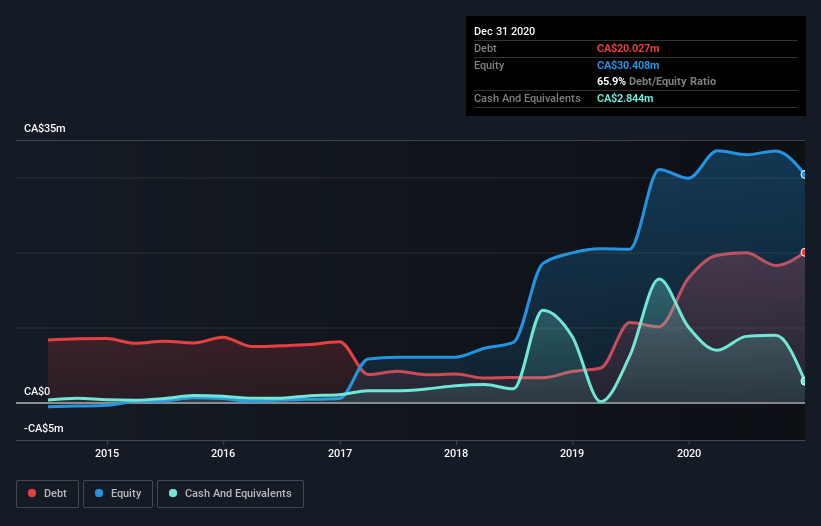
Task: Click the 65.9% Debt/Equity Ratio text
Action: (657, 81)
